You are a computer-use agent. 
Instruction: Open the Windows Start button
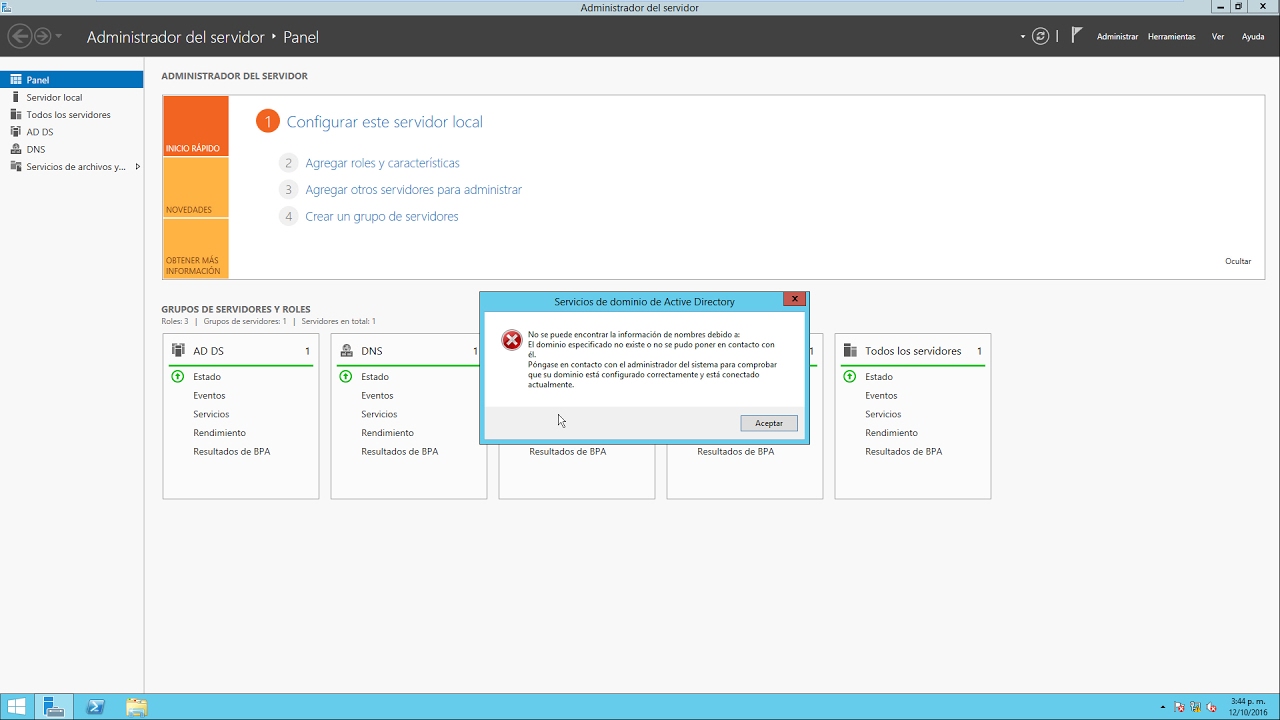pos(17,707)
